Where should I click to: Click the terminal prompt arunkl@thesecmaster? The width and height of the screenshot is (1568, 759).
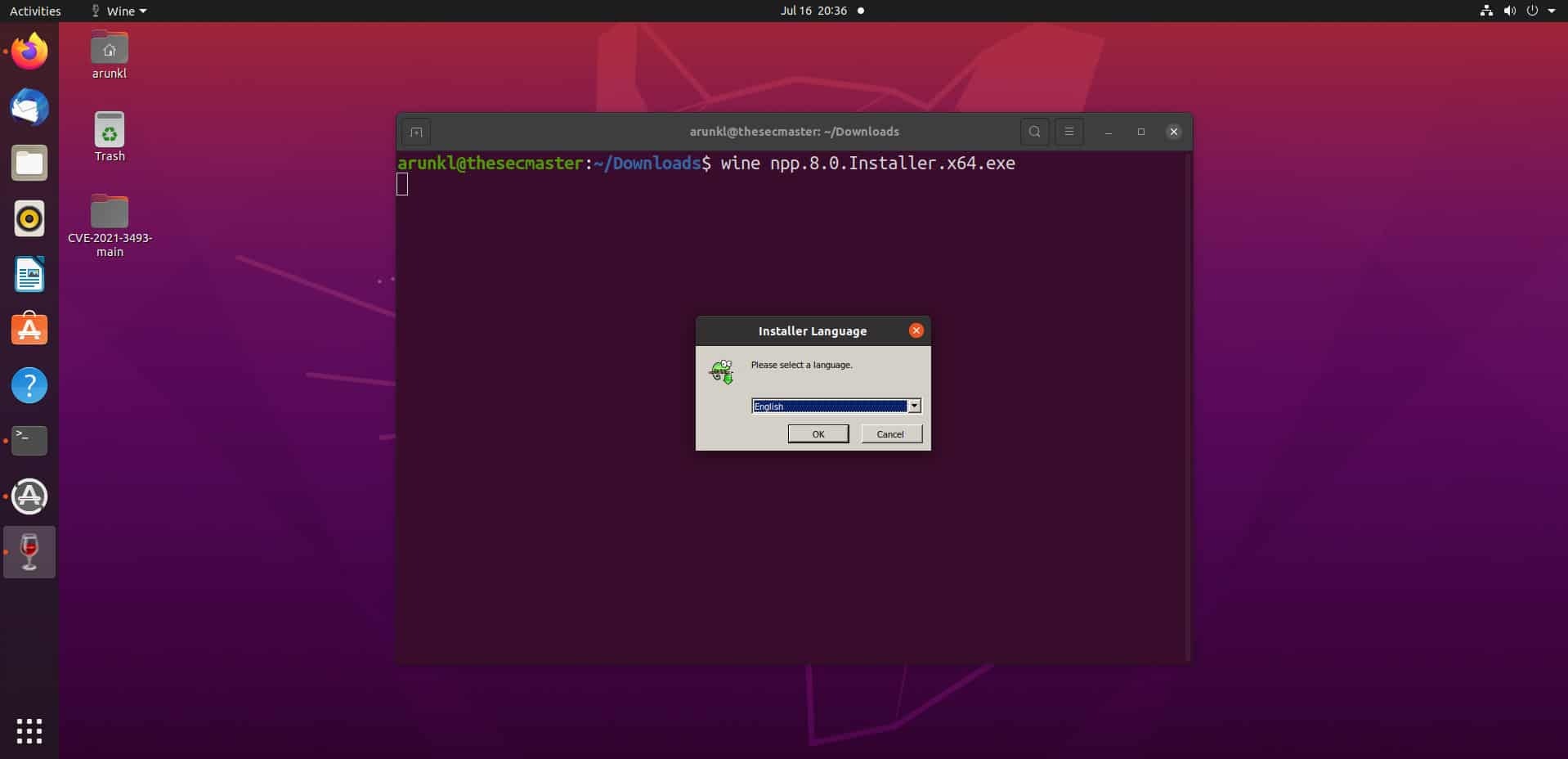point(491,164)
